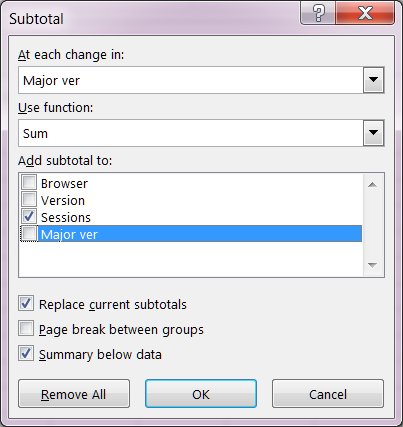Toggle Summary below data checkbox

click(26, 353)
